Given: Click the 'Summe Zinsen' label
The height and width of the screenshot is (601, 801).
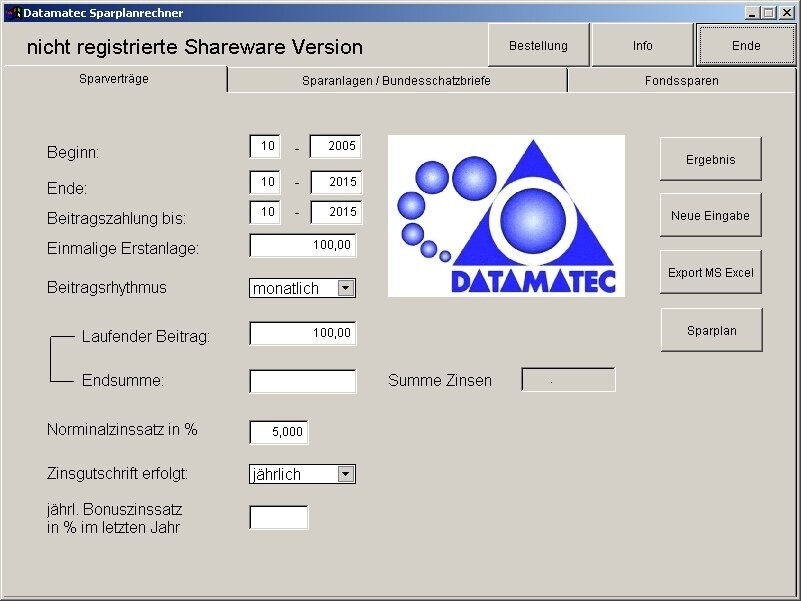Looking at the screenshot, I should click(440, 380).
